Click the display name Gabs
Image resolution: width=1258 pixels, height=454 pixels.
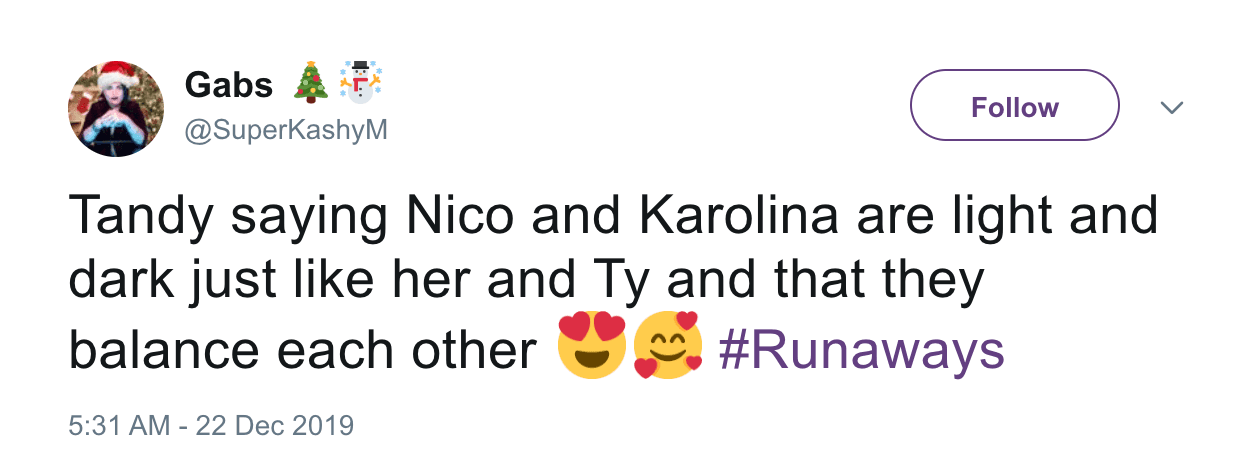[x=229, y=86]
